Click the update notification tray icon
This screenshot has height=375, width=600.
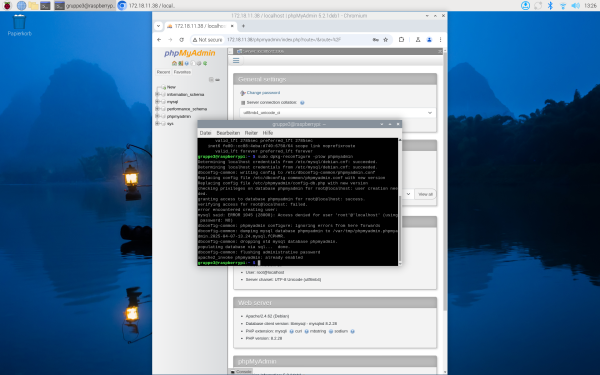[x=525, y=5]
